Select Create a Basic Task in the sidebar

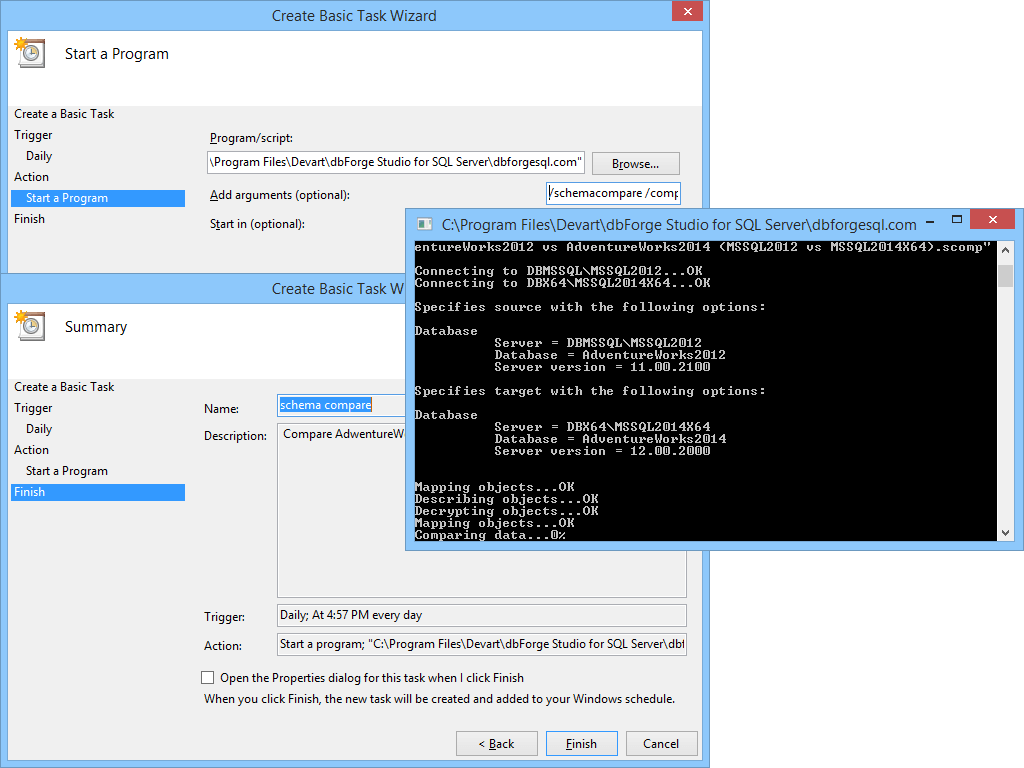pos(64,113)
